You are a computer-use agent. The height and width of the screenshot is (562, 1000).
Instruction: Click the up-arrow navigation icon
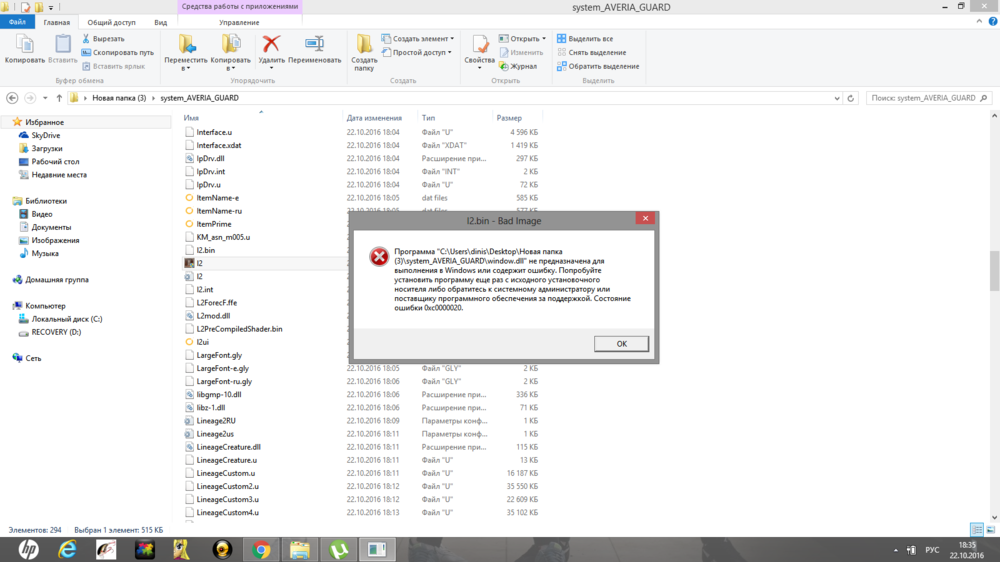(59, 98)
